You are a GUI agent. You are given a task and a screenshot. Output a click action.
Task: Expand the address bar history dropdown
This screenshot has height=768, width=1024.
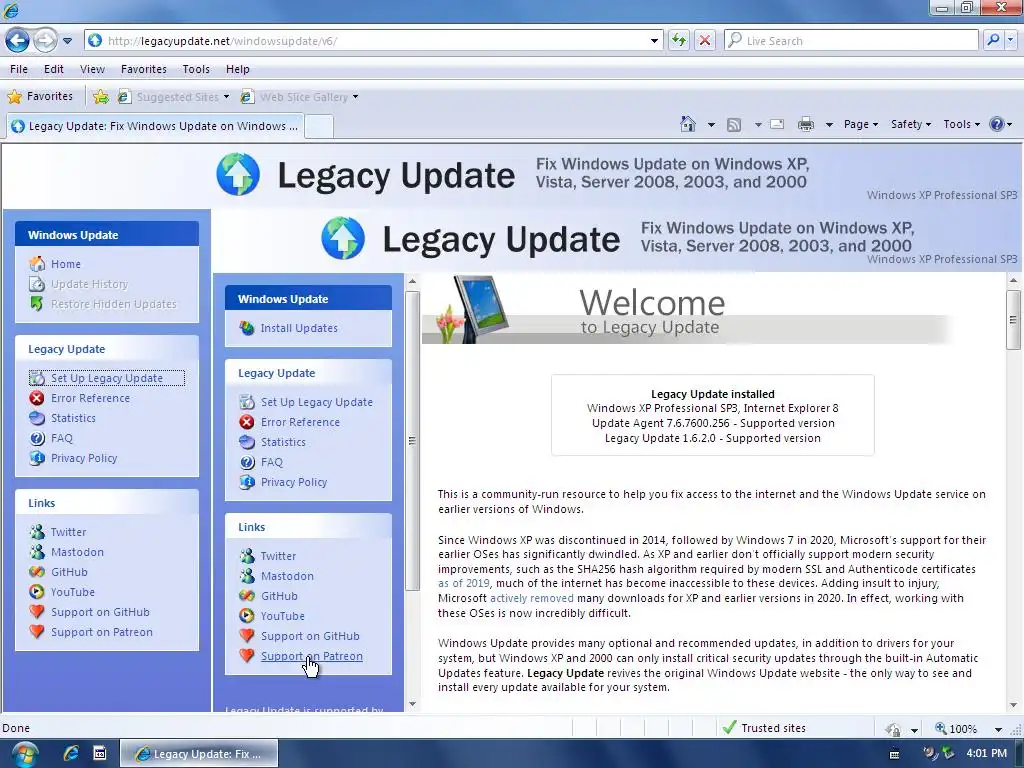point(654,41)
